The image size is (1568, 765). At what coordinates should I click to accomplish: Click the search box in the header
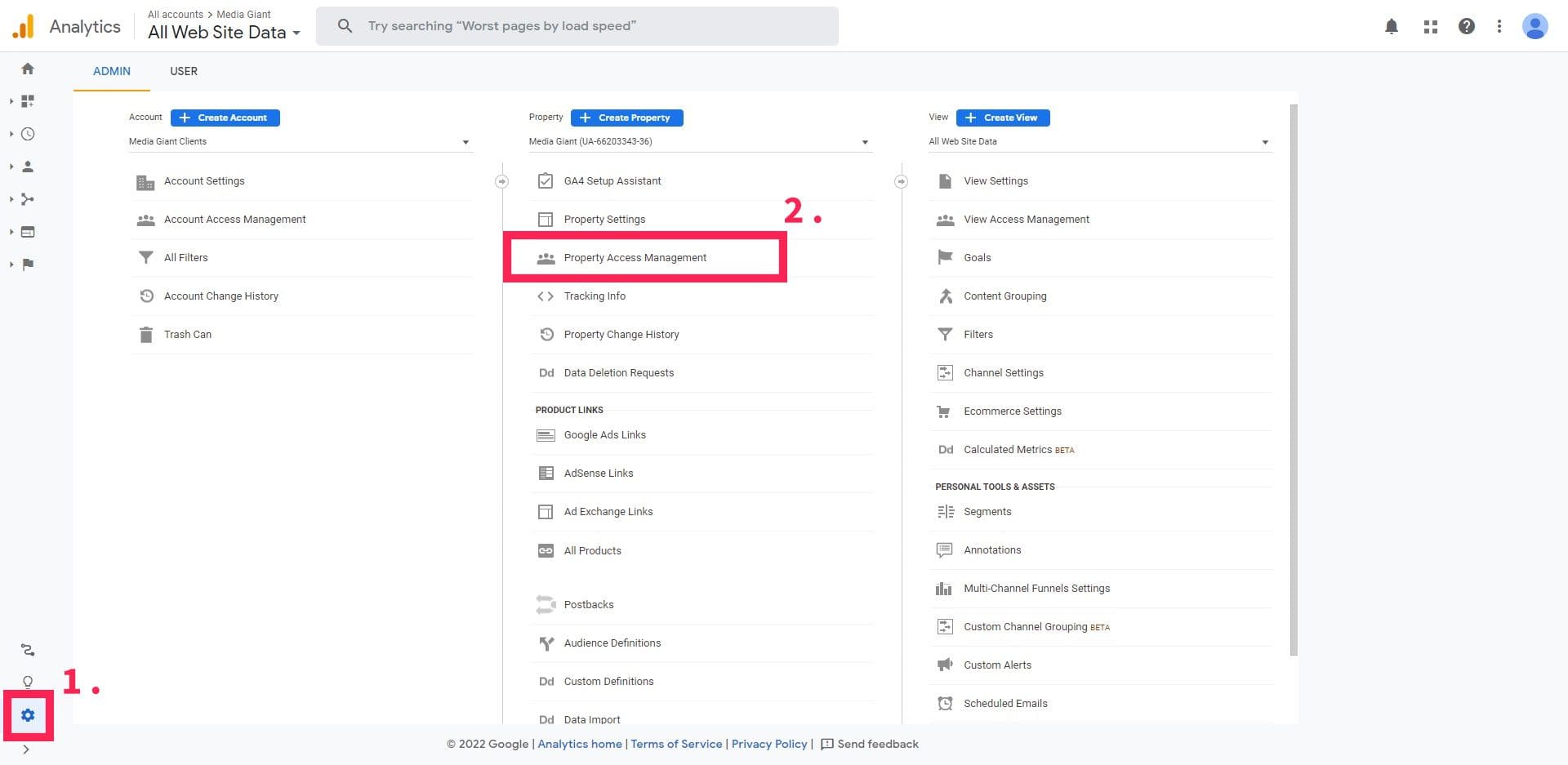tap(577, 26)
